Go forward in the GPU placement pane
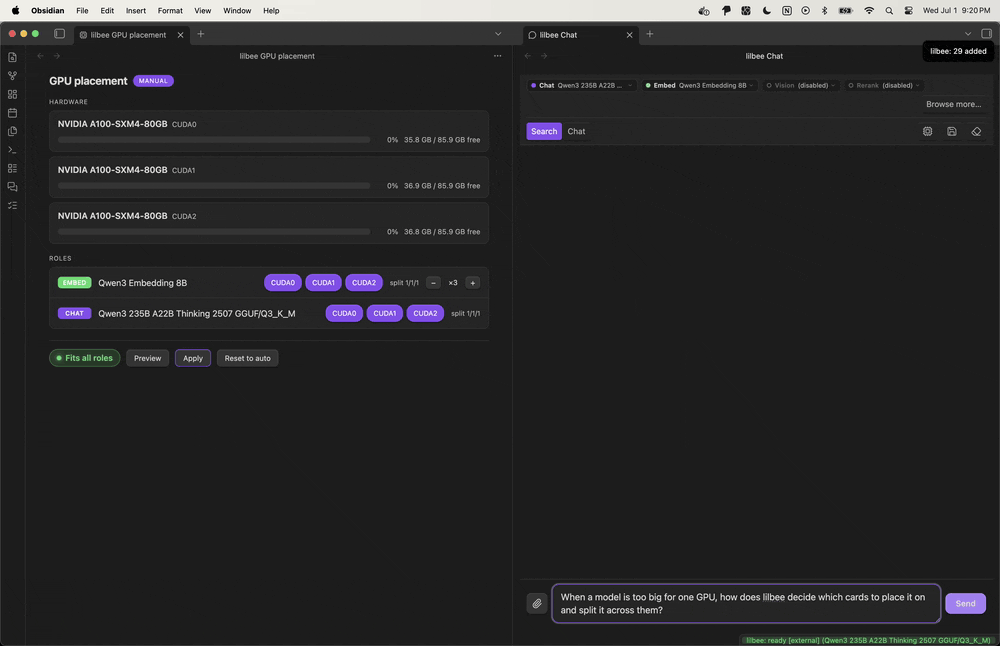 pyautogui.click(x=57, y=56)
